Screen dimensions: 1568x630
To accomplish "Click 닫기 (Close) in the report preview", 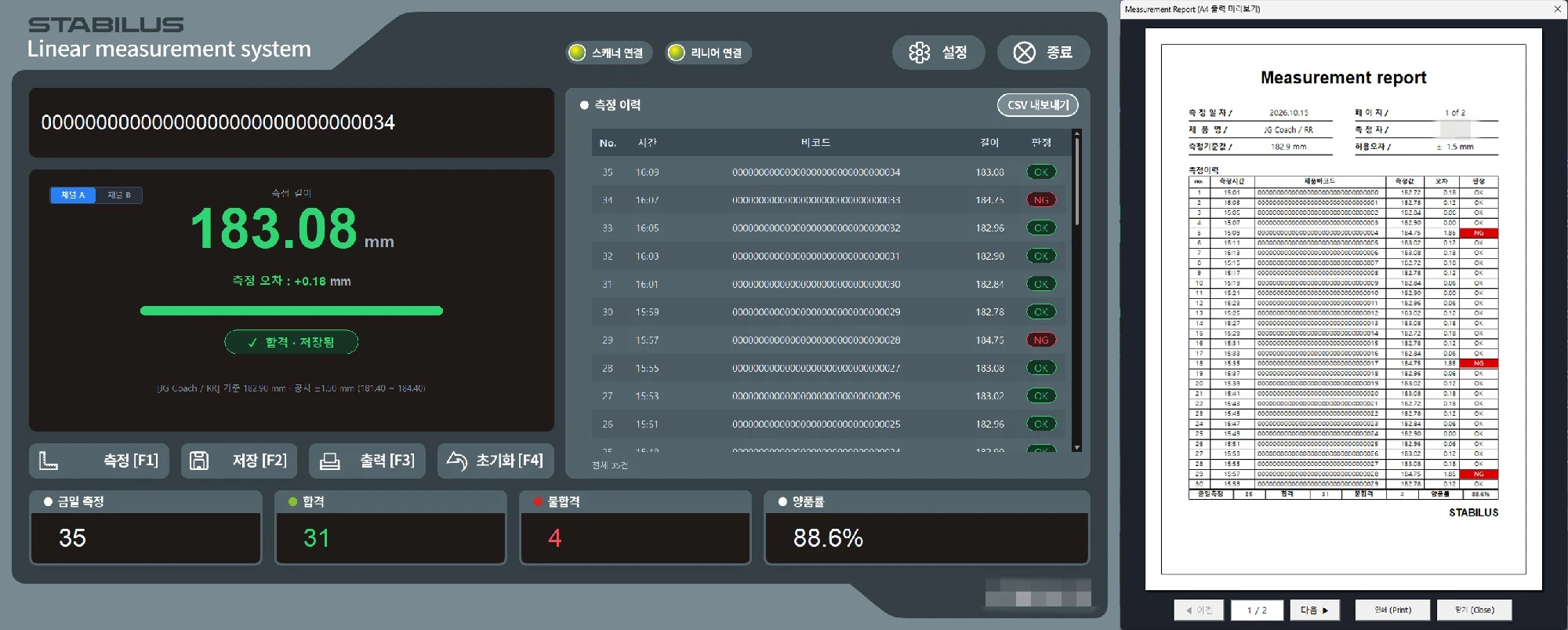I will pyautogui.click(x=1474, y=610).
